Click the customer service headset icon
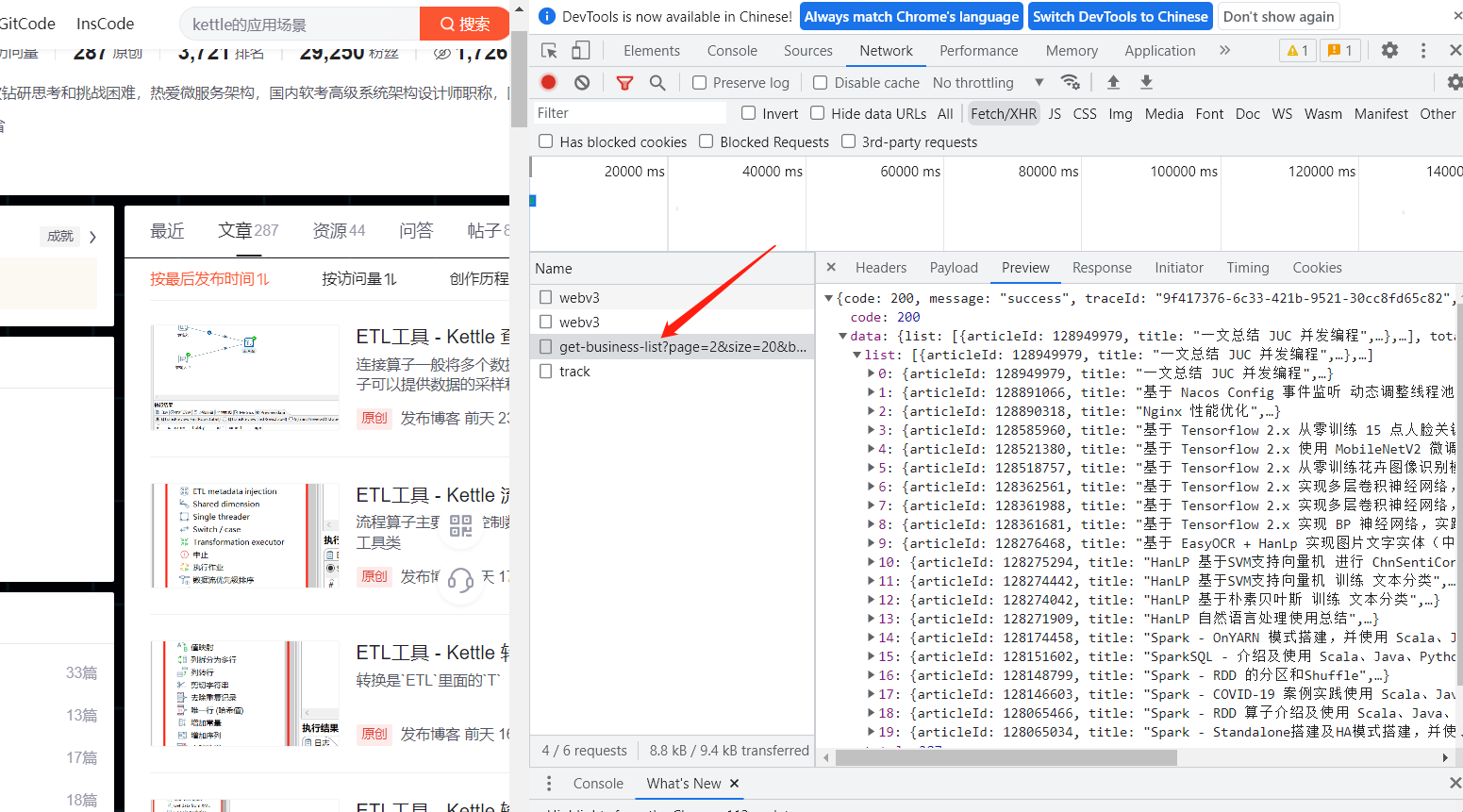The image size is (1463, 812). coord(460,579)
